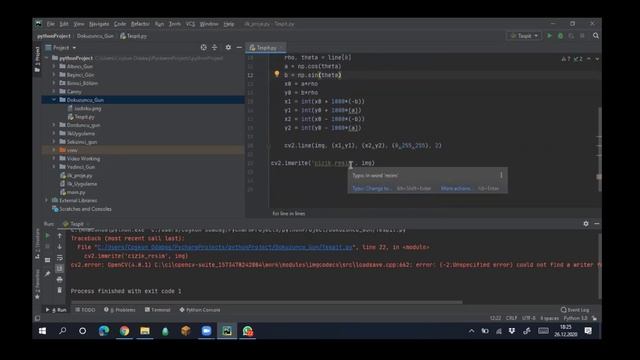Rerun program with green arrow in Run panel
640x360 pixels.
coord(48,236)
